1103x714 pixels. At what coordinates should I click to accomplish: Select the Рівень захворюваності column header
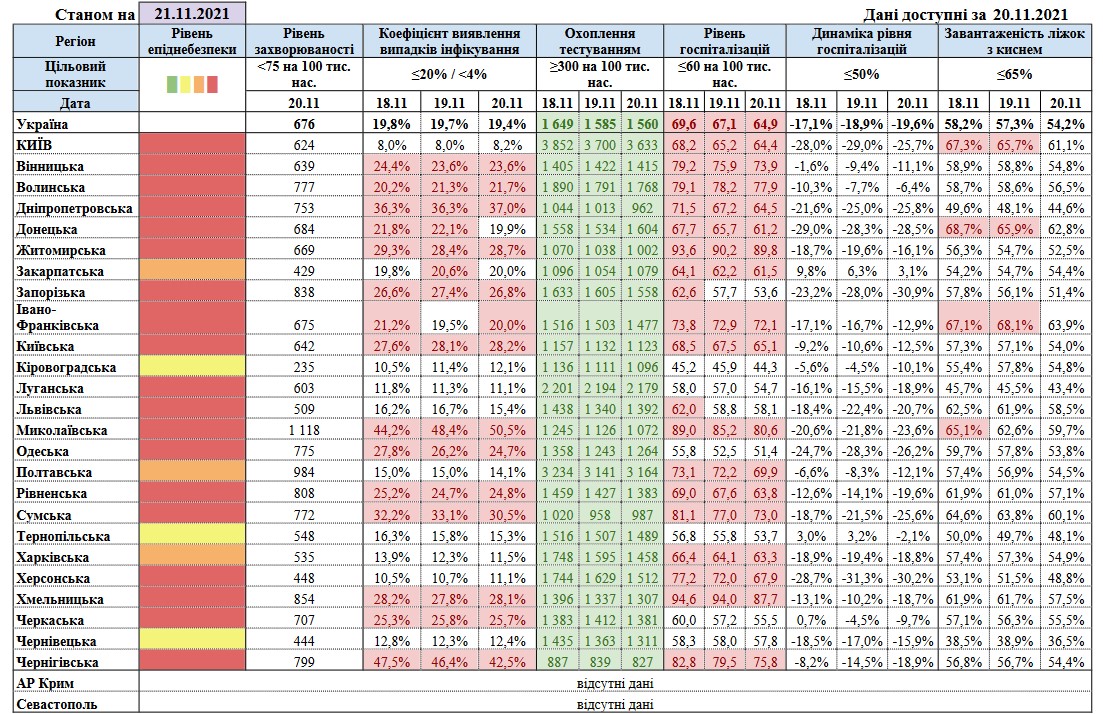click(304, 41)
